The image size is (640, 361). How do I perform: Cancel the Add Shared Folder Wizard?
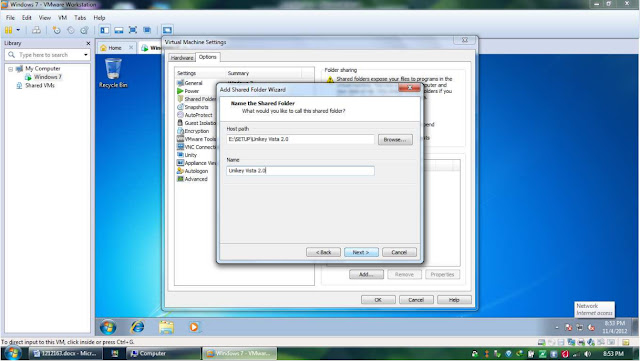tap(399, 252)
